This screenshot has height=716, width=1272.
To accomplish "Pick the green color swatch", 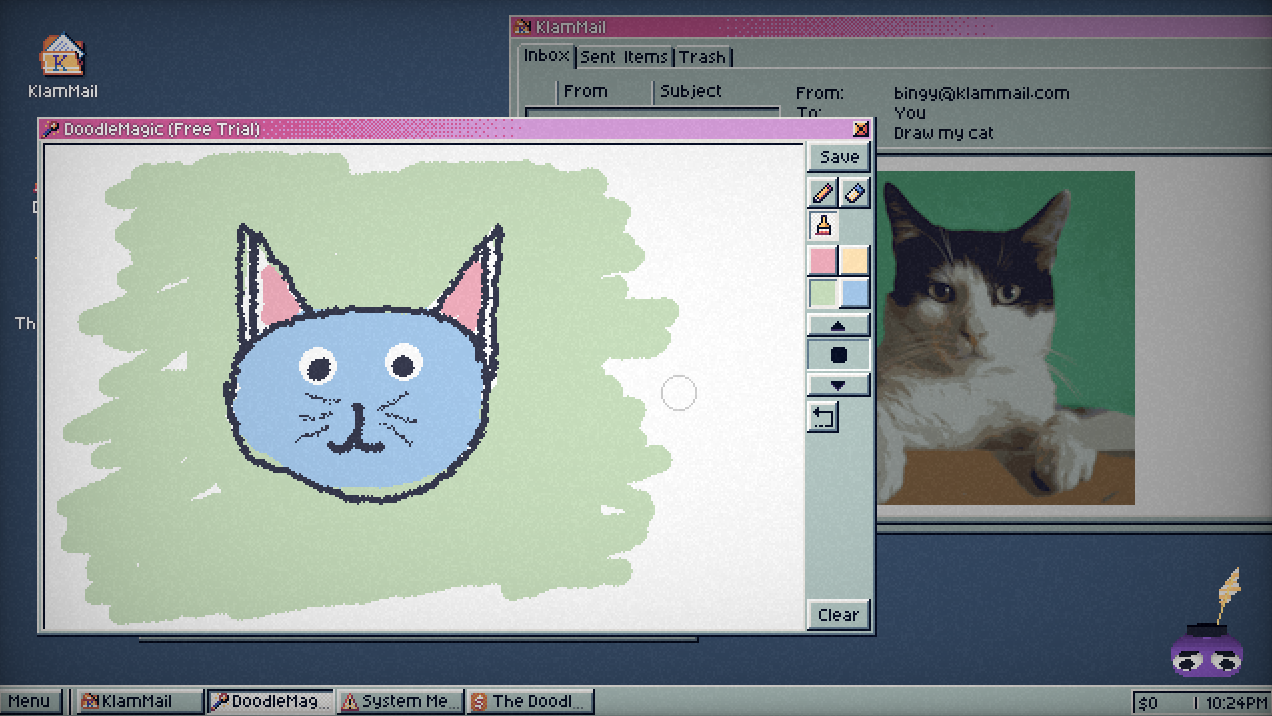I will coord(823,293).
